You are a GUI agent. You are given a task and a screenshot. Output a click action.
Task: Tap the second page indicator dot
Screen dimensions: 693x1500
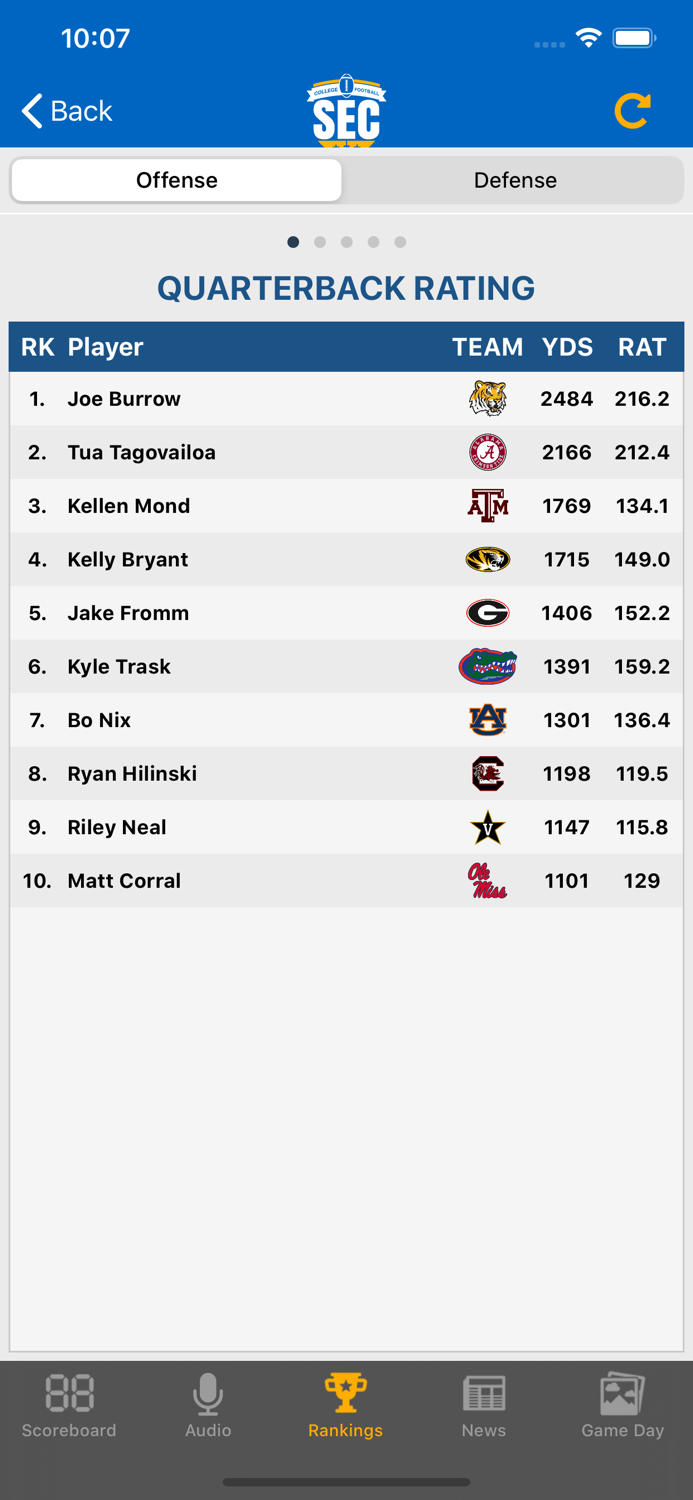[320, 242]
